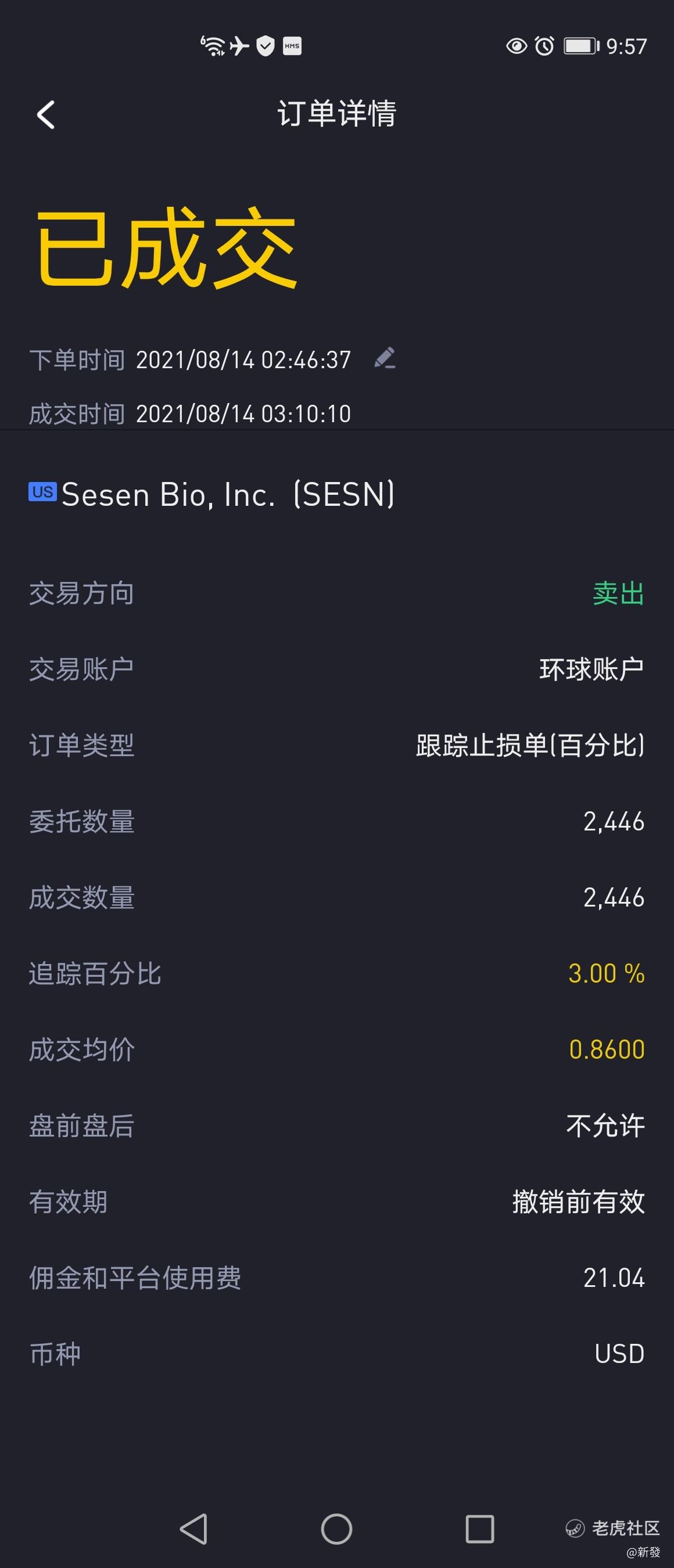The image size is (674, 1568).
Task: Tap the 3.00 % trailing percentage value
Action: point(606,973)
